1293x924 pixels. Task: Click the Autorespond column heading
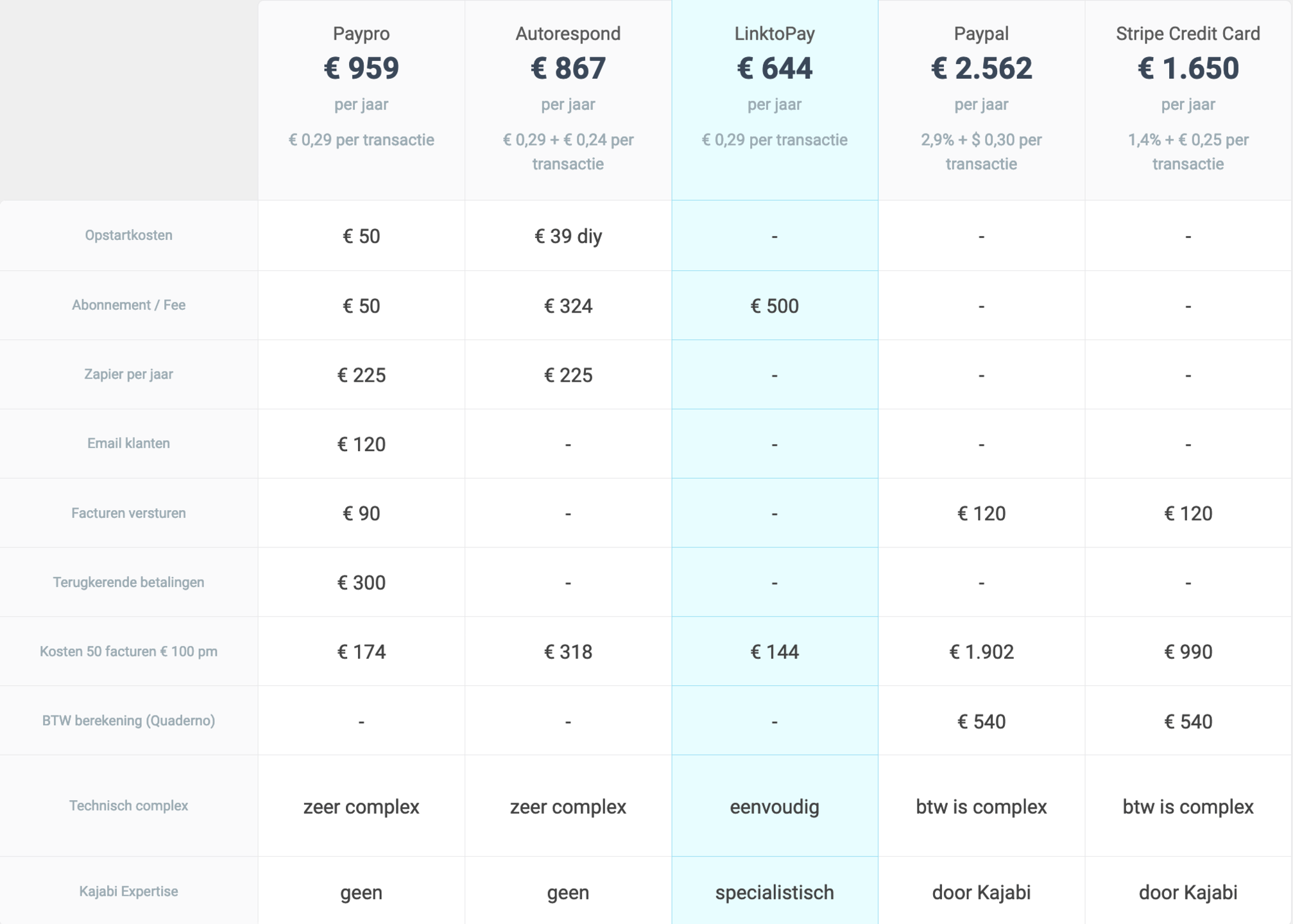(568, 33)
